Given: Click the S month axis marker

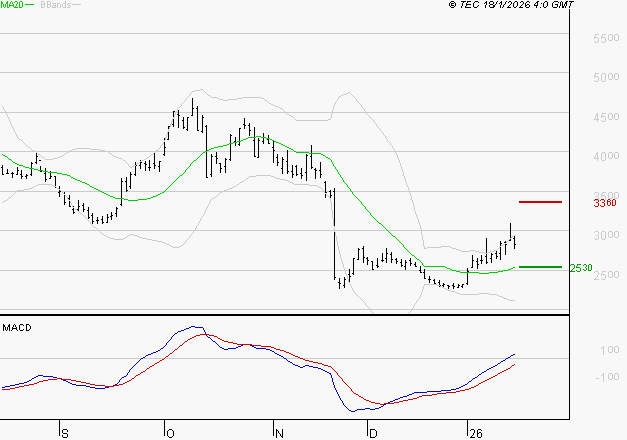Looking at the screenshot, I should (x=65, y=434).
